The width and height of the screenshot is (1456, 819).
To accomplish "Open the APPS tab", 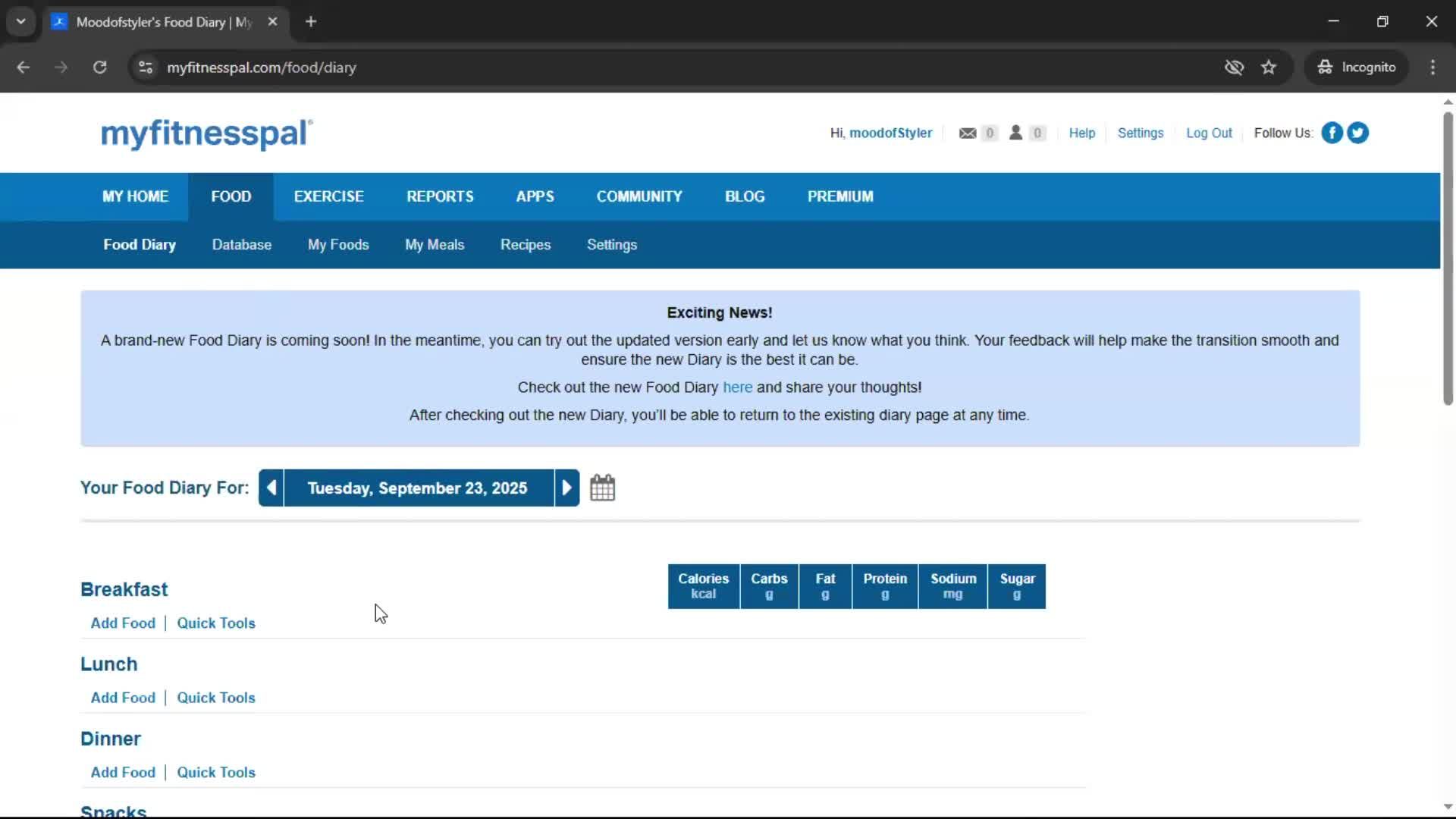I will tap(535, 196).
